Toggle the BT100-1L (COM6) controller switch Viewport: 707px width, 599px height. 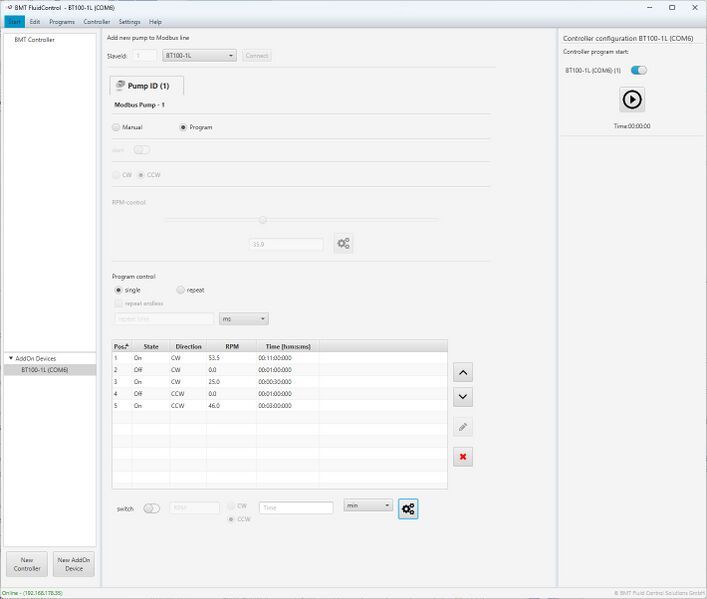coord(638,70)
